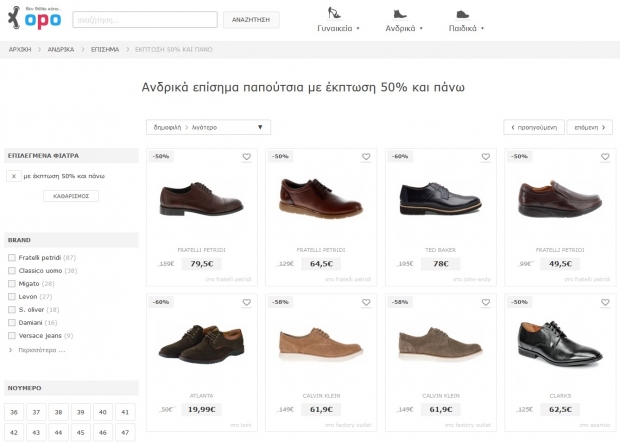Click the 'στο tzini' store link
Screen dimensions: 620x444
tap(241, 425)
